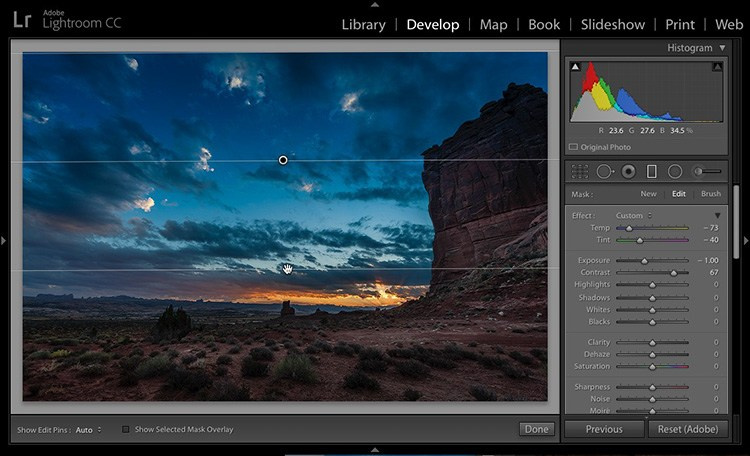This screenshot has width=750, height=456.
Task: Select the Crop Overlay tool
Action: 579,172
